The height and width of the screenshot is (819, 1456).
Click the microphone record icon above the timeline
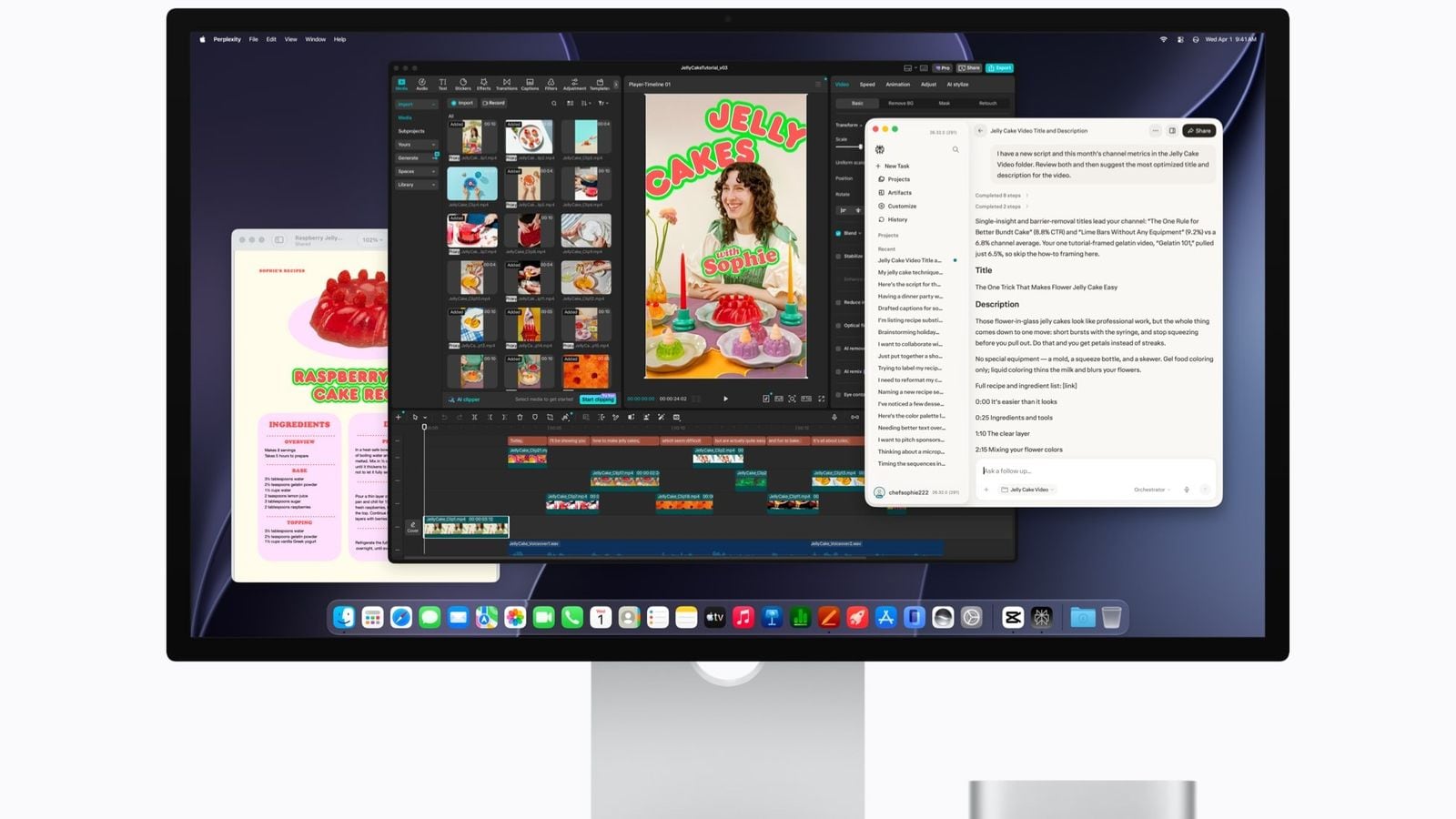[x=834, y=417]
